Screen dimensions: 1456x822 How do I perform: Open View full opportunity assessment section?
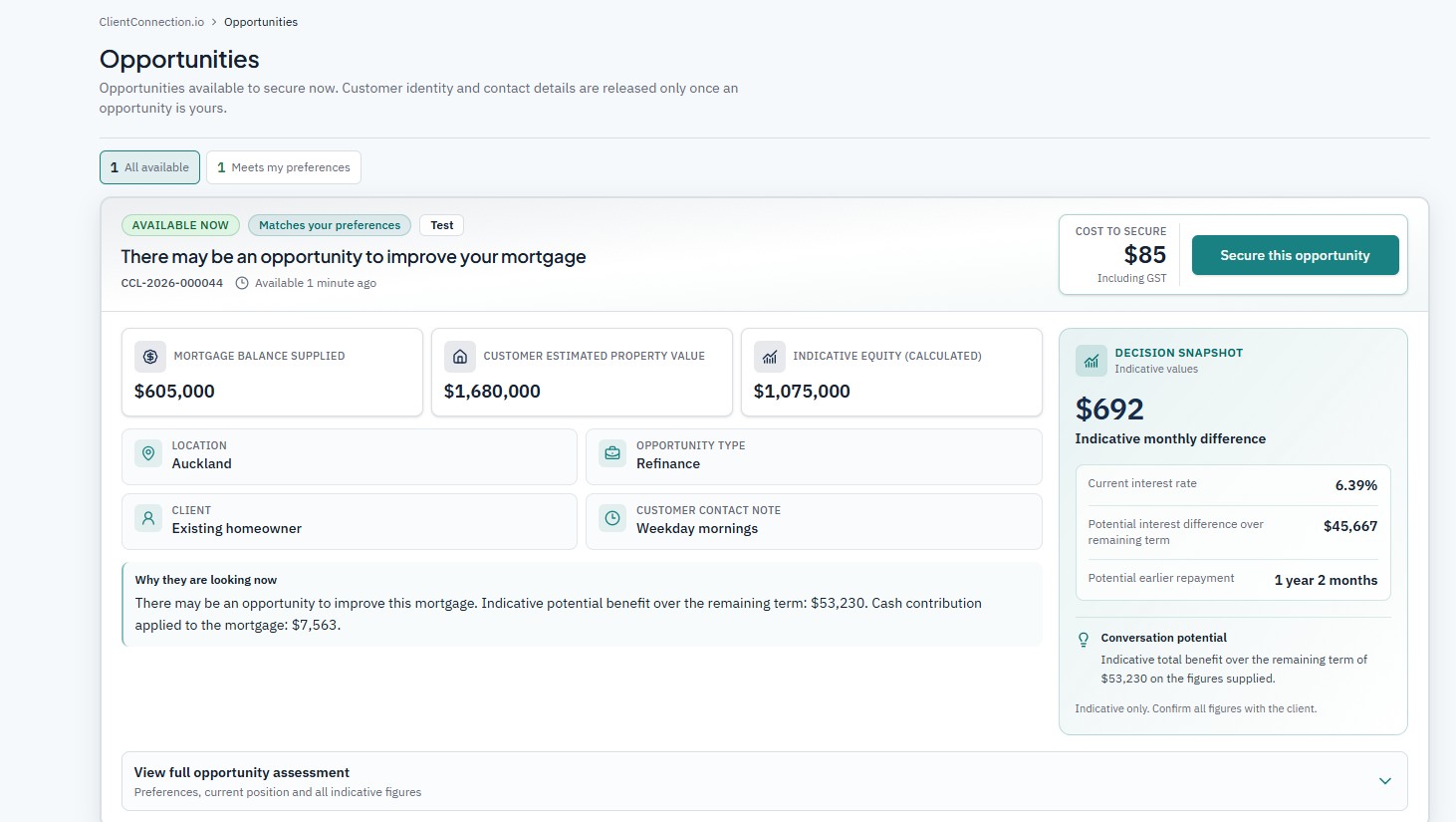[x=764, y=781]
